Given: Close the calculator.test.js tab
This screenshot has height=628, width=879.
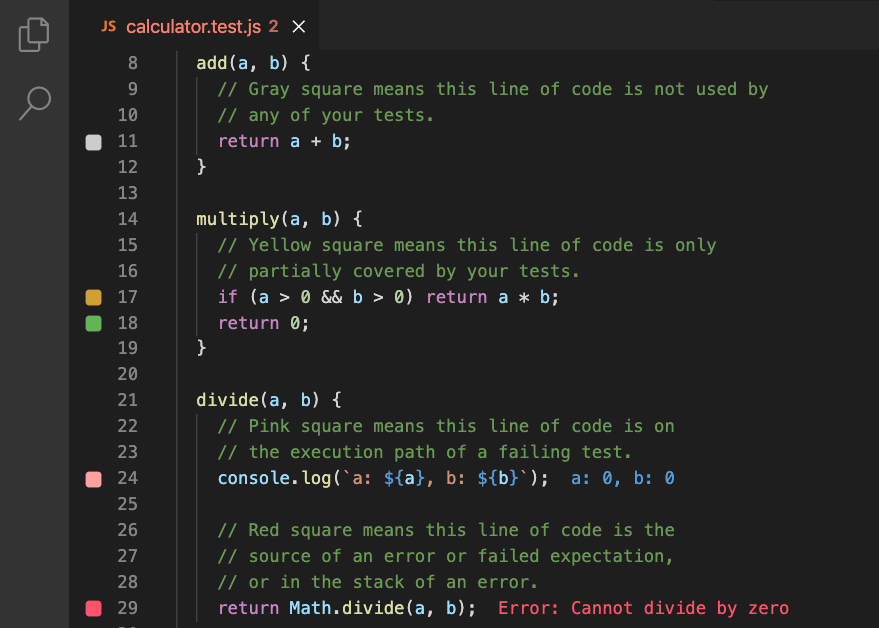Looking at the screenshot, I should click(x=299, y=26).
